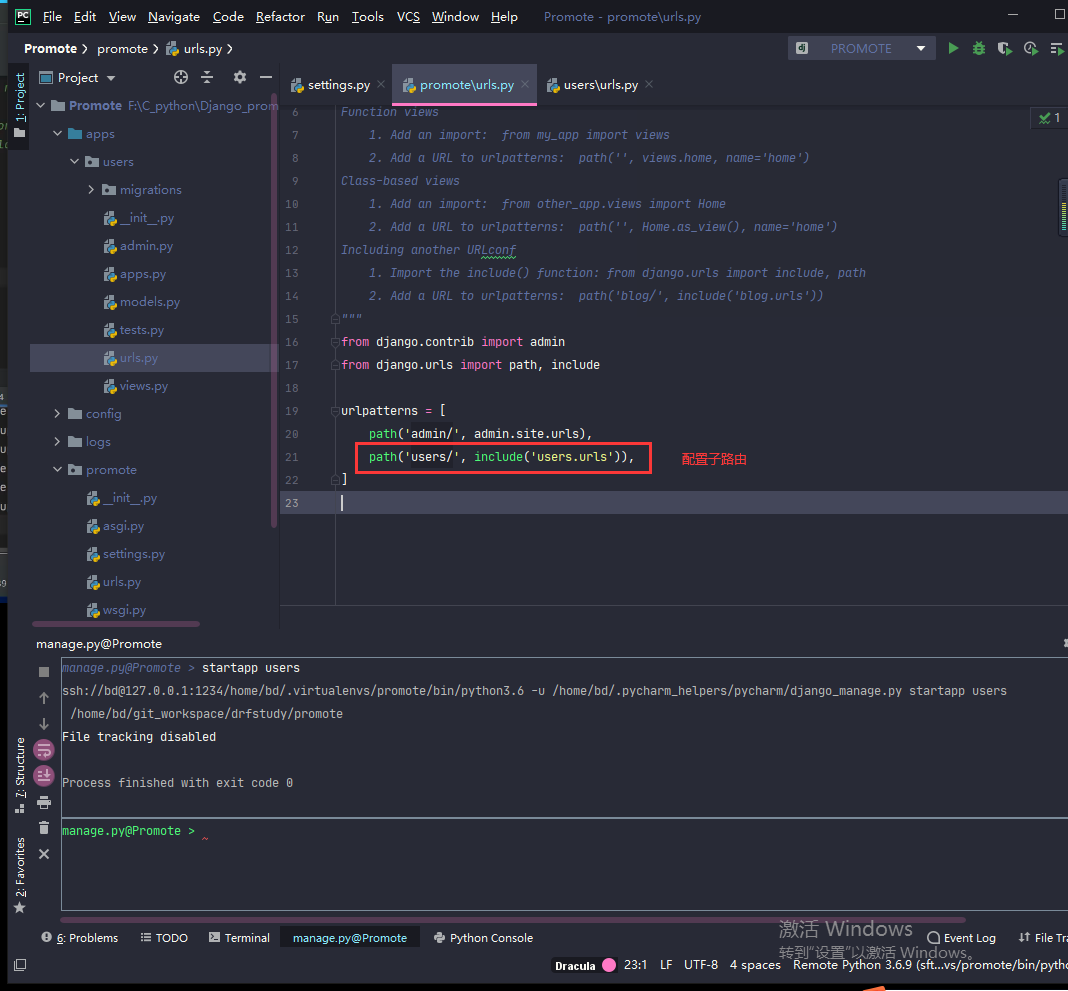Switch to the users\urls.py editor tab
This screenshot has height=991, width=1068.
pyautogui.click(x=601, y=85)
